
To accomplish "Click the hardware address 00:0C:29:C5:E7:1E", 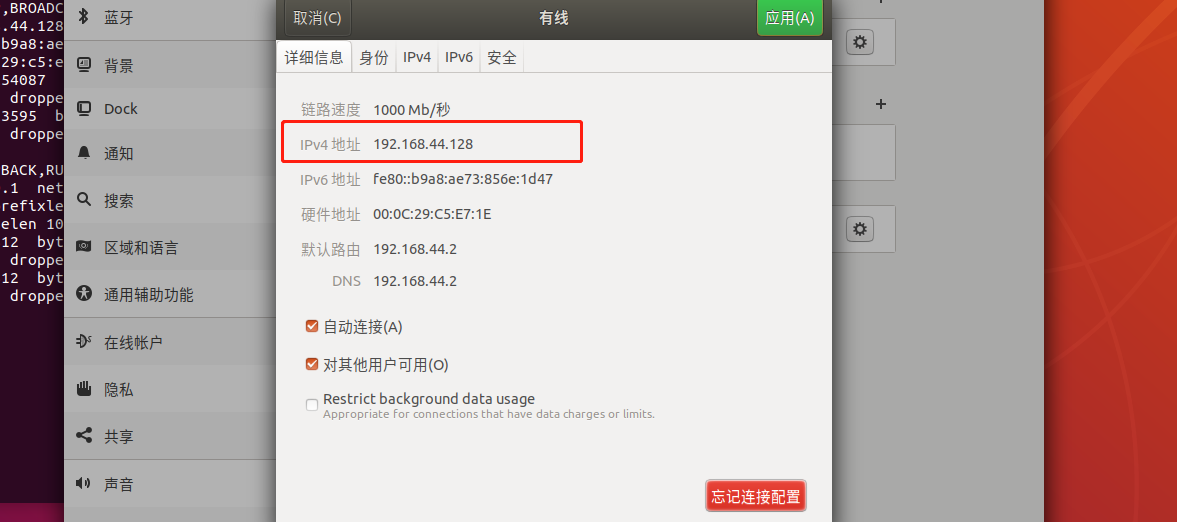I will (432, 215).
